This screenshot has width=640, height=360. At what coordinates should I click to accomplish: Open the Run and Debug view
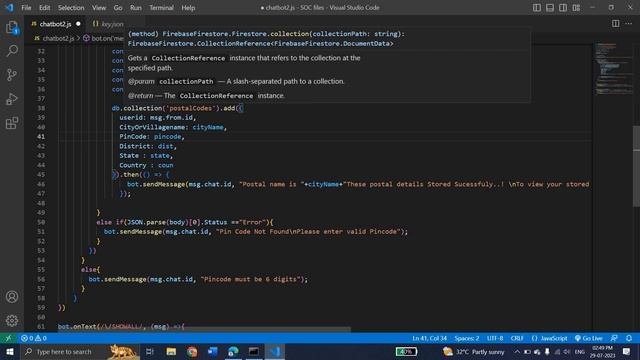12,99
